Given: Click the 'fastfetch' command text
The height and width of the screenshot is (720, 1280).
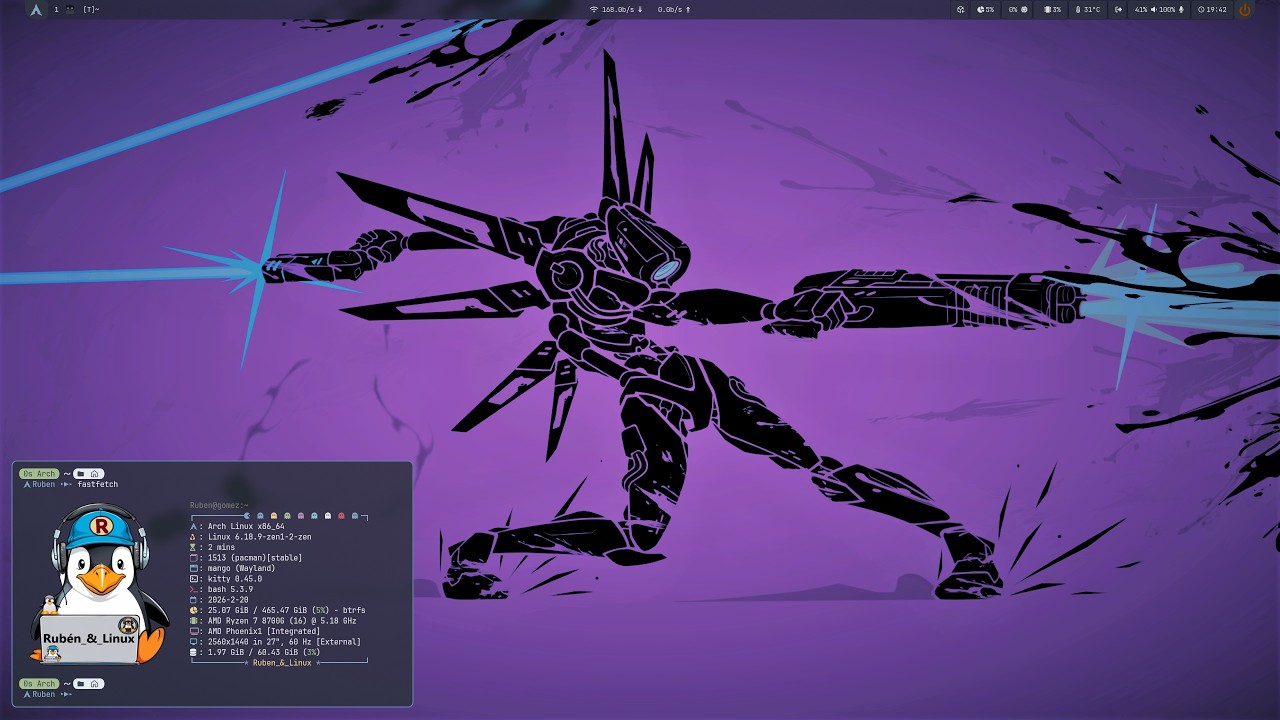Looking at the screenshot, I should click(98, 484).
